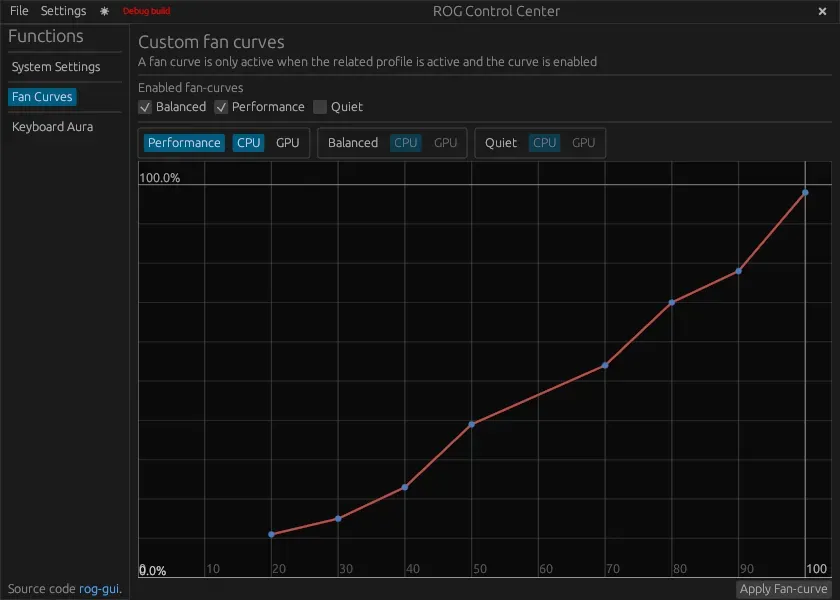The height and width of the screenshot is (600, 840).
Task: Select CPU under the Quiet profile
Action: (x=544, y=142)
